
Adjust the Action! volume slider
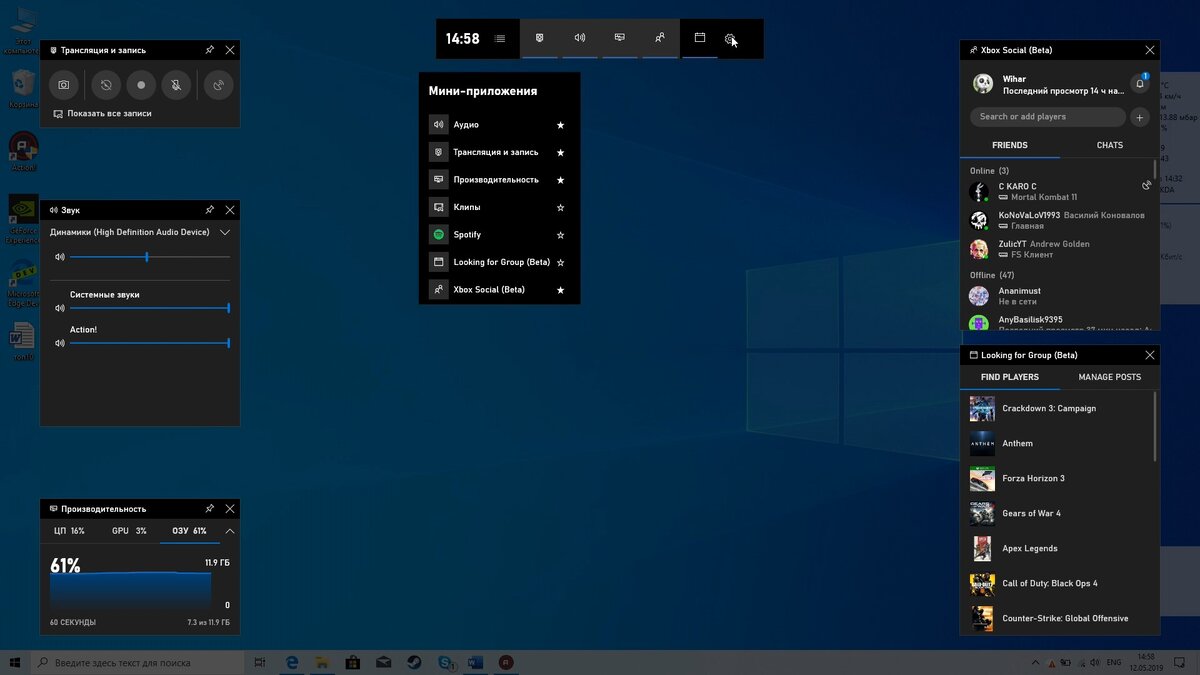click(150, 343)
